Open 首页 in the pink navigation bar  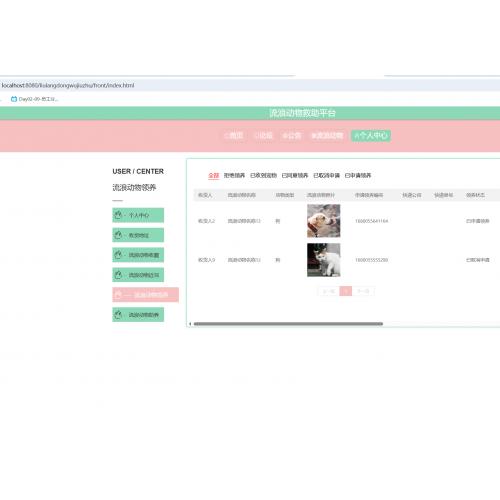click(234, 135)
